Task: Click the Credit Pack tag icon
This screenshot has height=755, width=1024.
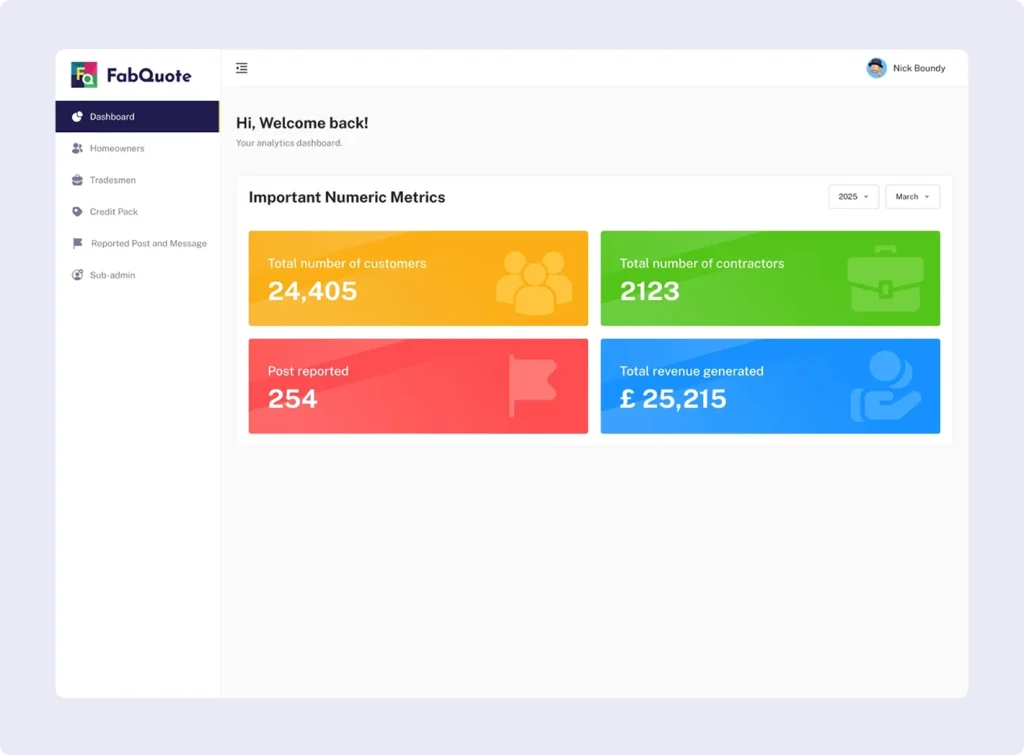Action: [77, 212]
